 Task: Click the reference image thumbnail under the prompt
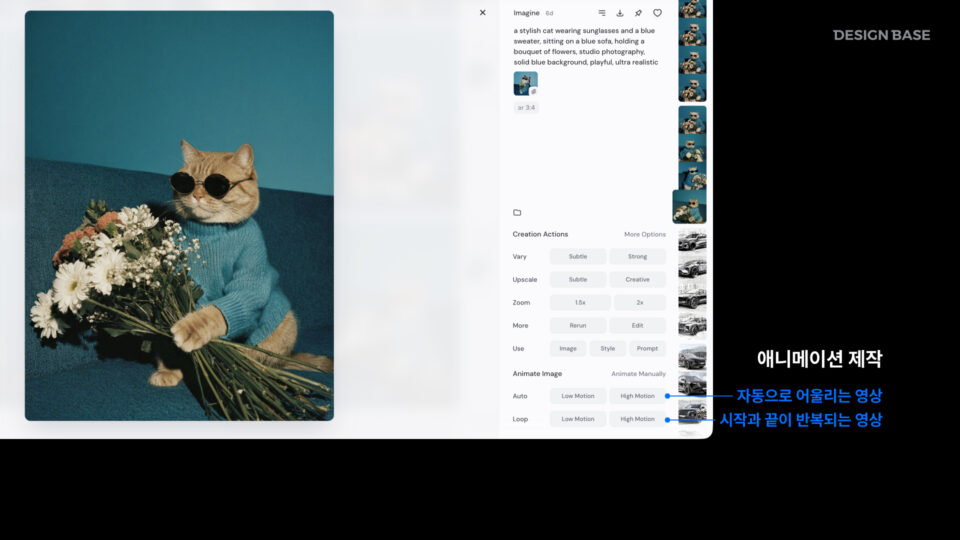click(x=525, y=83)
